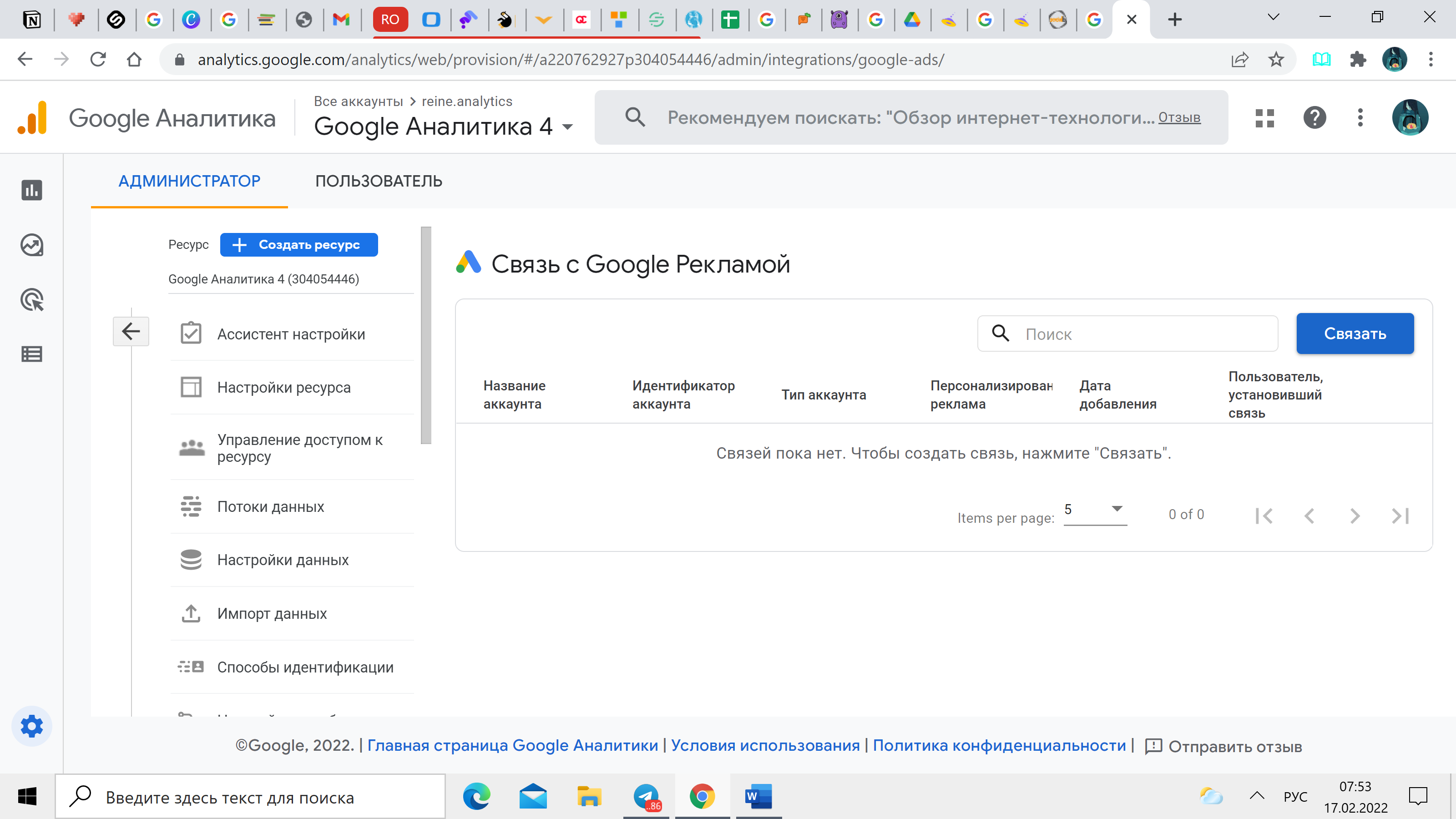The image size is (1456, 819).
Task: Open Microsoft Word from the taskbar
Action: click(x=758, y=797)
